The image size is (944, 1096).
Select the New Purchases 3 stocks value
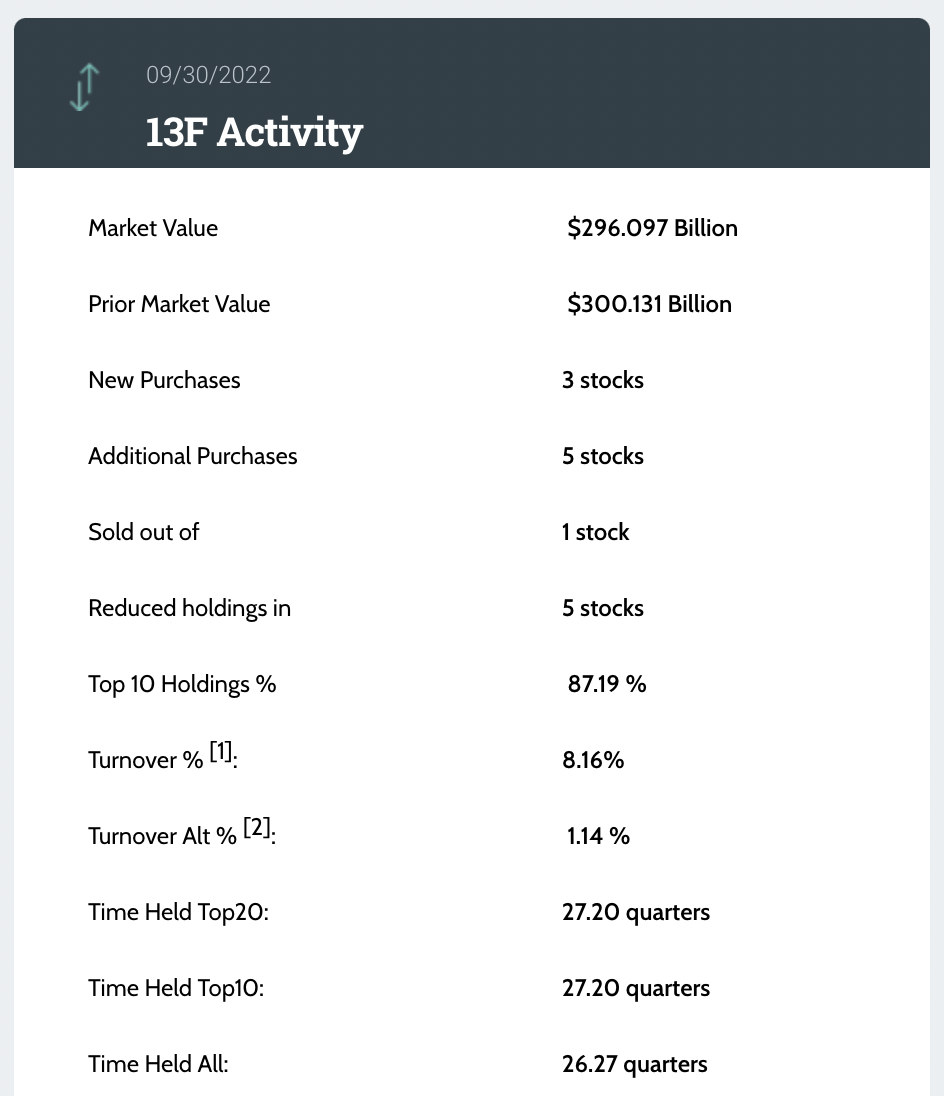(x=603, y=380)
